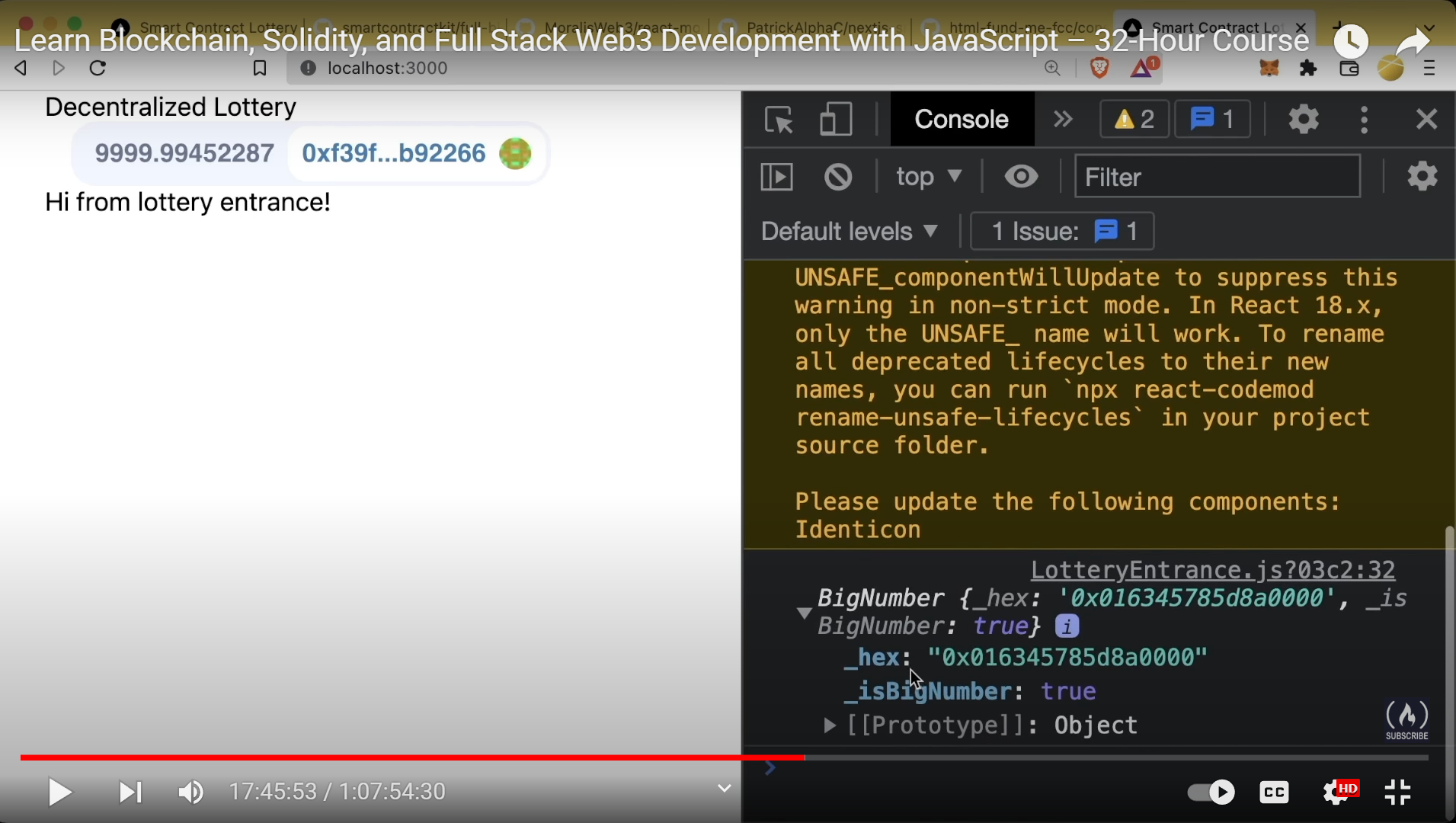Image resolution: width=1456 pixels, height=823 pixels.
Task: Switch to PatrickAlphaC/nextjs browser tab
Action: click(810, 27)
